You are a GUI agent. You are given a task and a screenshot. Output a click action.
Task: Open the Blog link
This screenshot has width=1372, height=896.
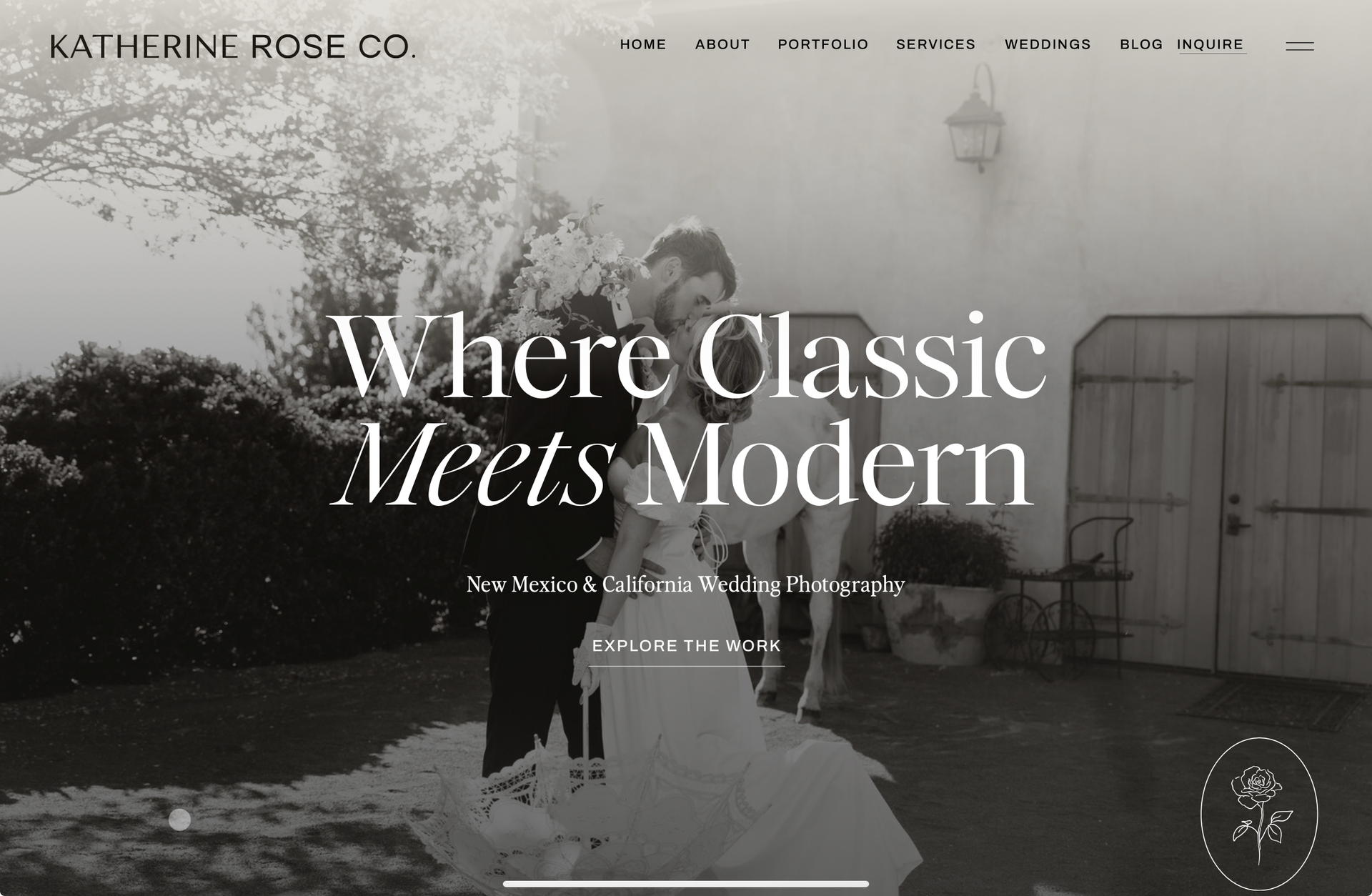click(1141, 44)
